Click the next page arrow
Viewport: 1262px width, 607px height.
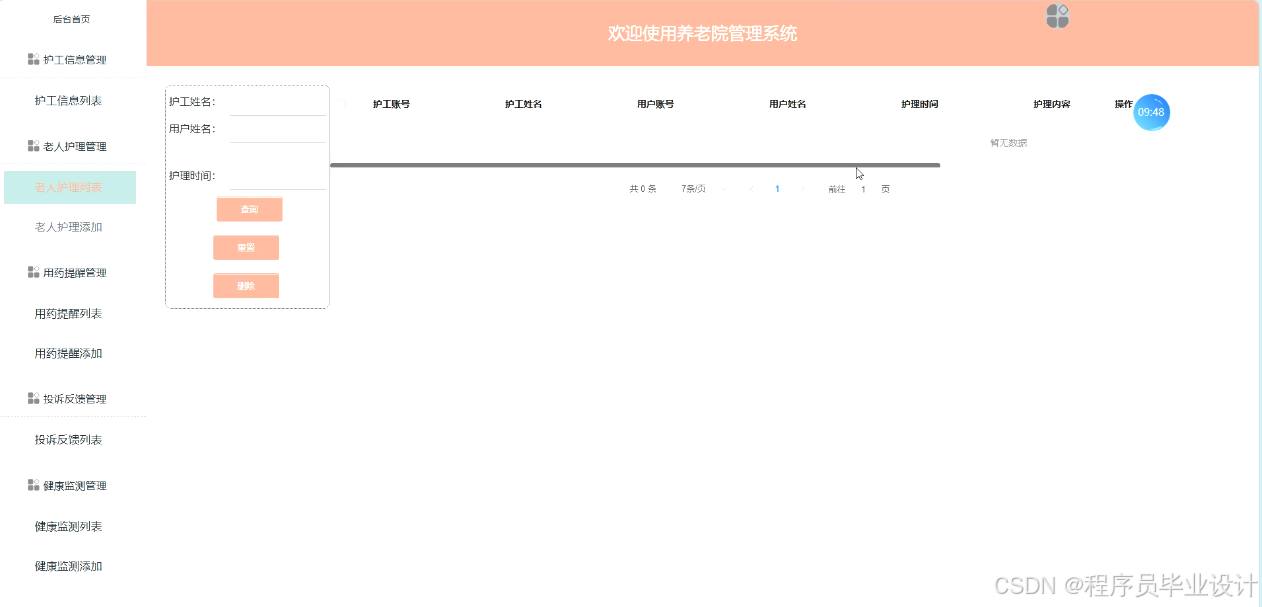pos(803,189)
